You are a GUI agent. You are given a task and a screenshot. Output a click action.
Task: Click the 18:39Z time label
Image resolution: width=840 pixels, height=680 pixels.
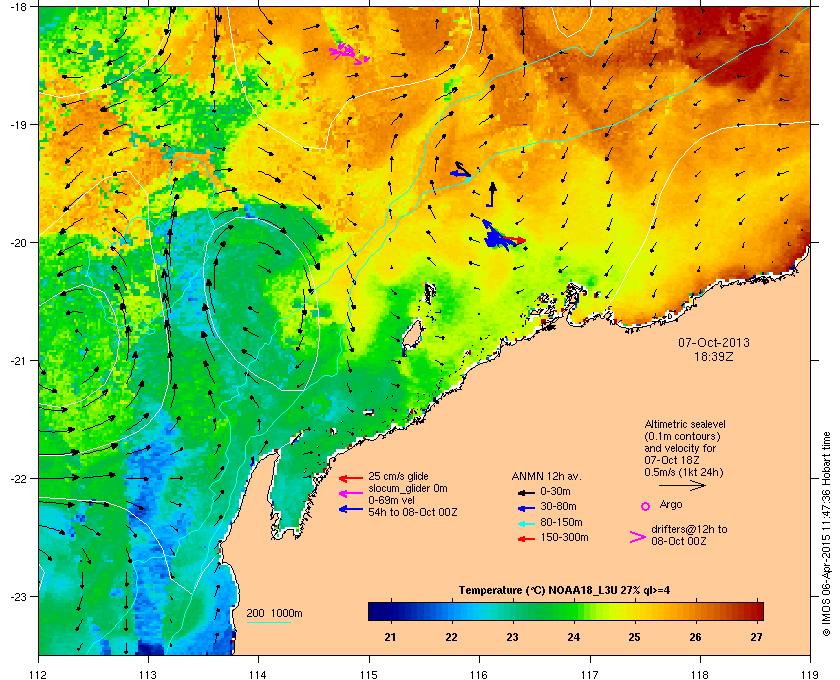(x=714, y=356)
